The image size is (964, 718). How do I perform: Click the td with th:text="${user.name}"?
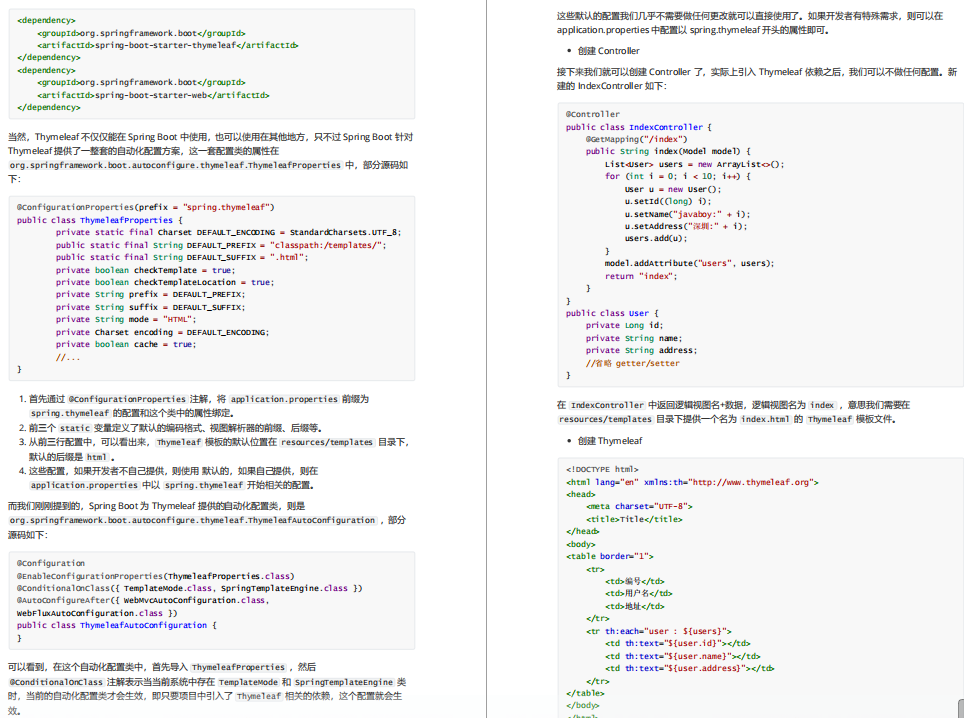[682, 656]
